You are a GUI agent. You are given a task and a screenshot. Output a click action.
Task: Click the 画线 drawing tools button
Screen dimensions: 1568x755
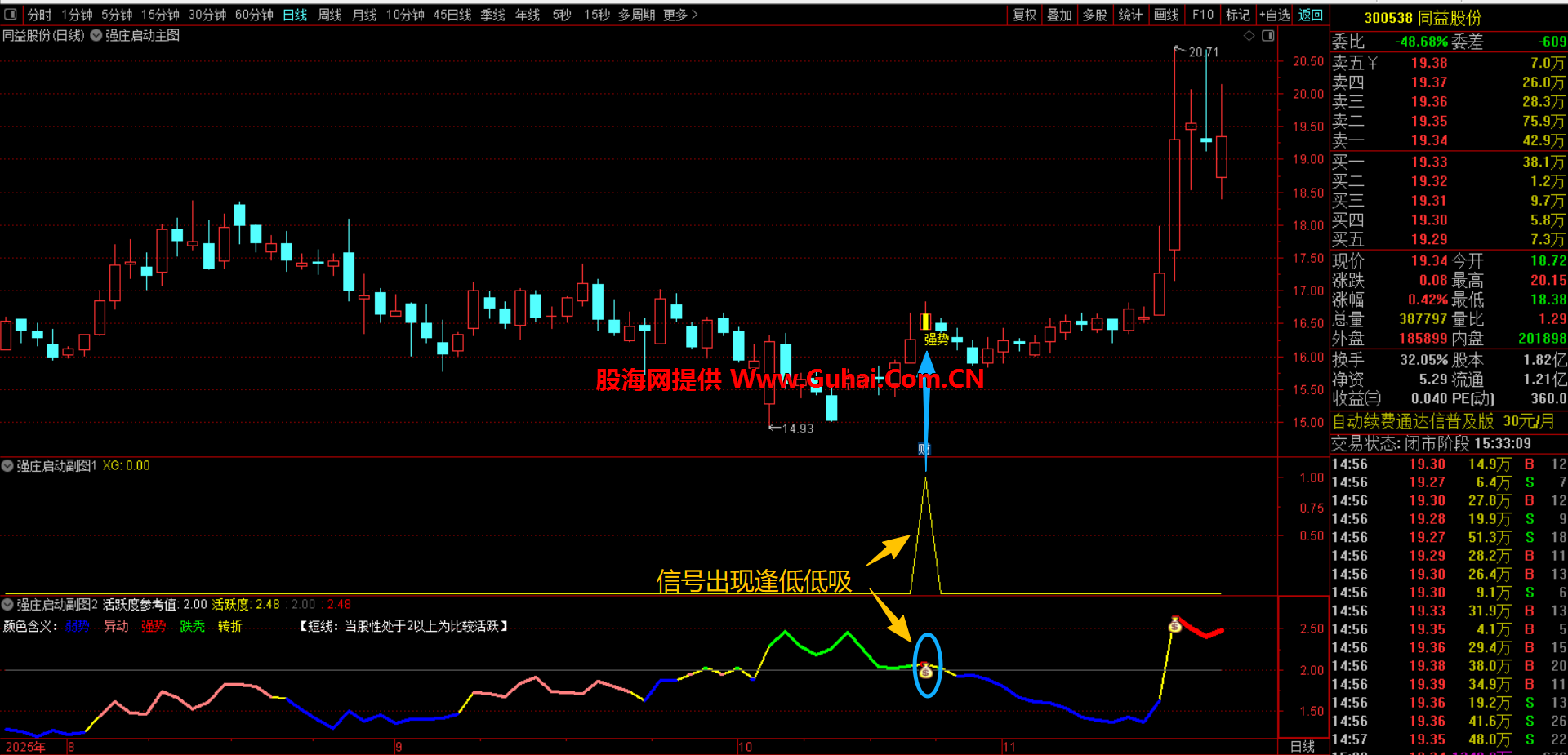coord(1166,15)
